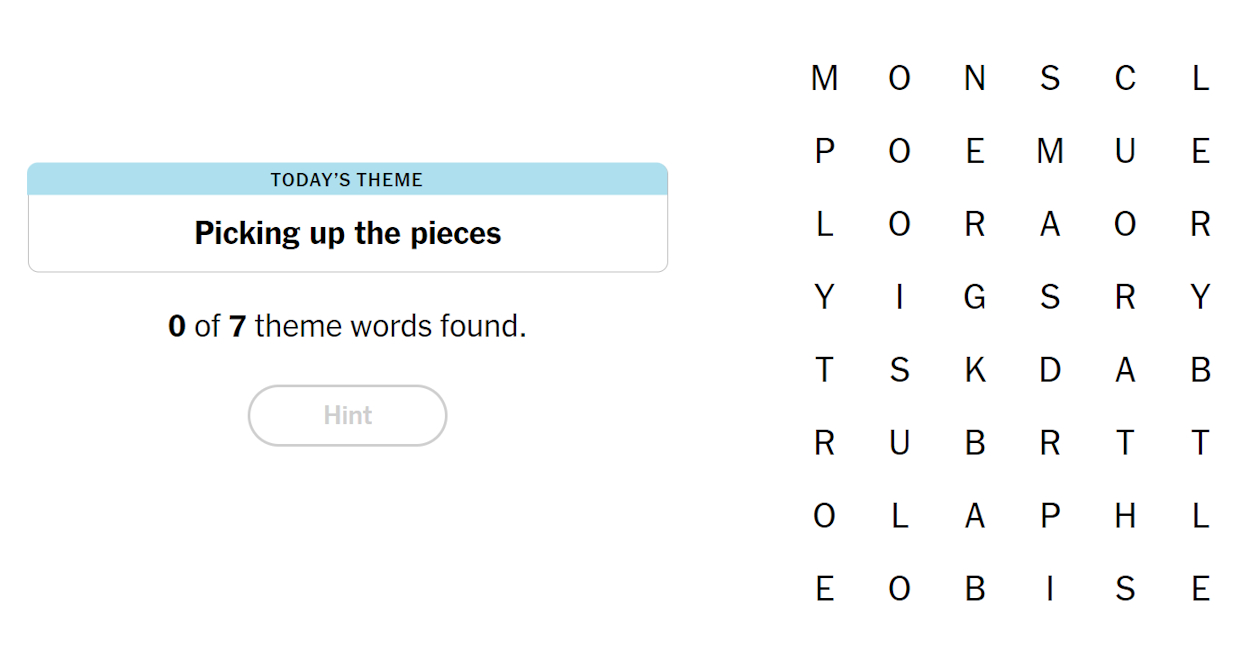
Task: Click the "0 of 7 theme words found" text
Action: (347, 326)
